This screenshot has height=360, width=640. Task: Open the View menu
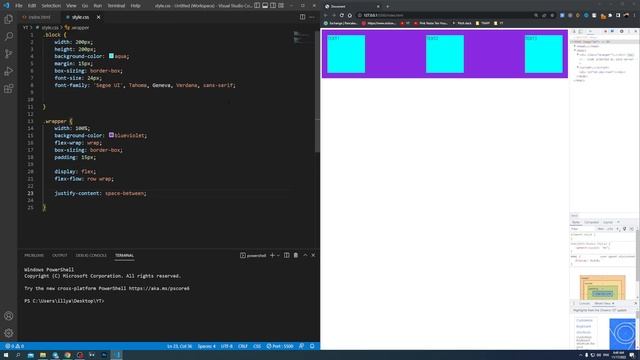point(71,6)
